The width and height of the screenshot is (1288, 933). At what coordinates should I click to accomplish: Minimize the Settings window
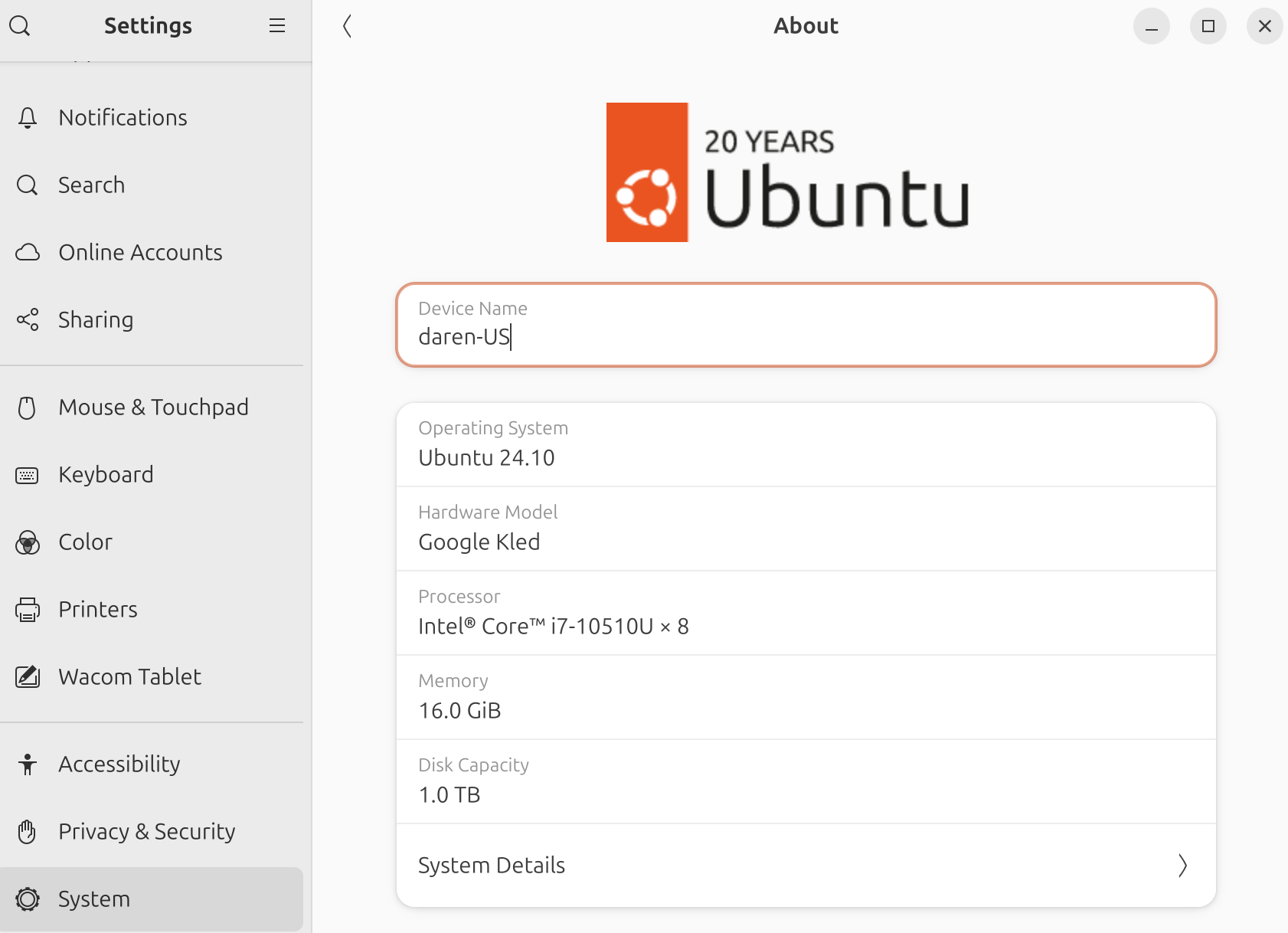click(x=1152, y=26)
